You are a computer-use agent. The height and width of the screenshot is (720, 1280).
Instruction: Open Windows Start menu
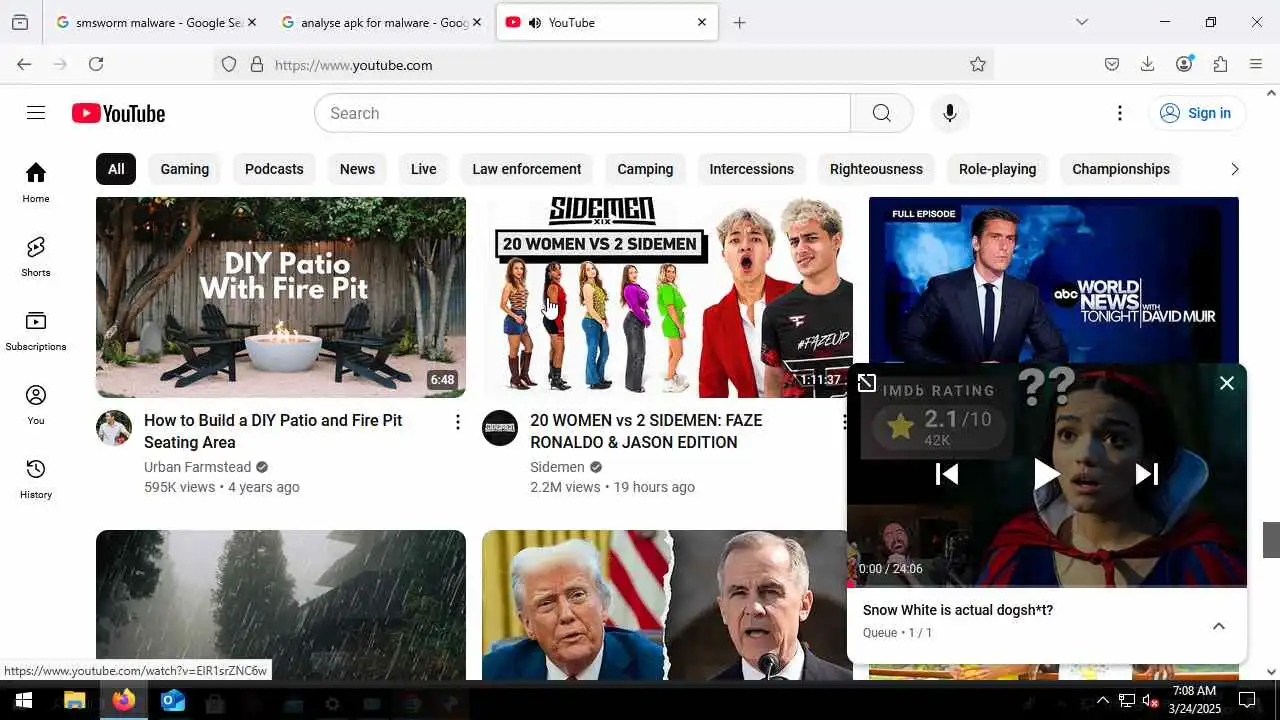pos(24,700)
